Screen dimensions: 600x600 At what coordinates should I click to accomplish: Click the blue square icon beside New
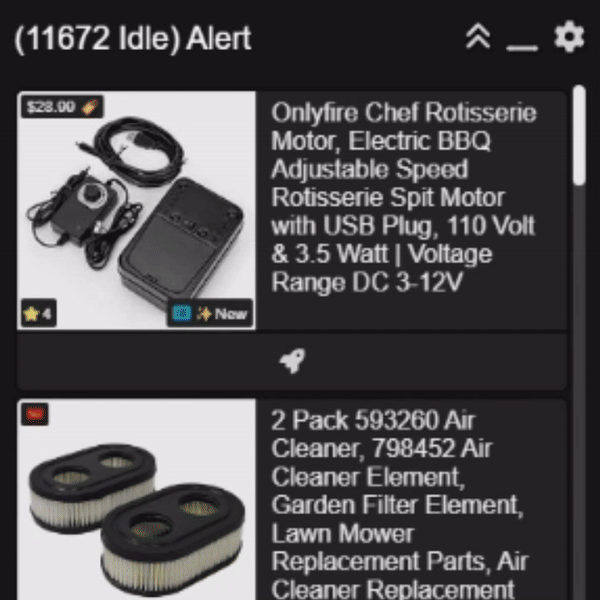182,313
